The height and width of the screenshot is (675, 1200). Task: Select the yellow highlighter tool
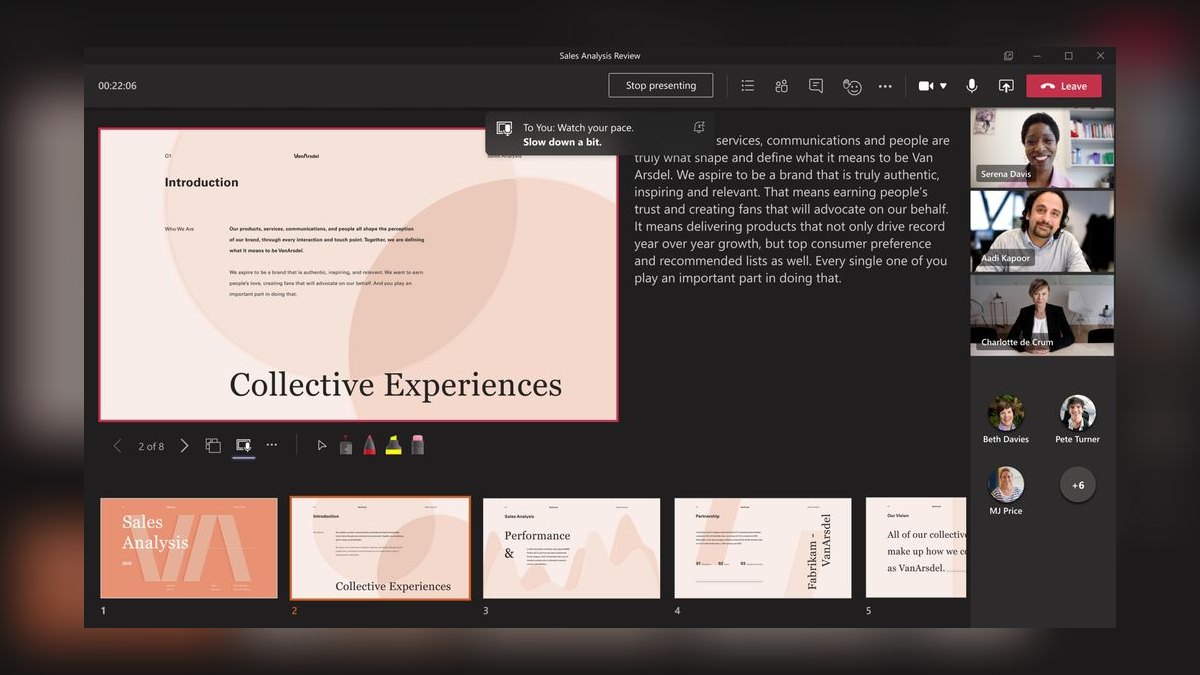click(x=394, y=445)
